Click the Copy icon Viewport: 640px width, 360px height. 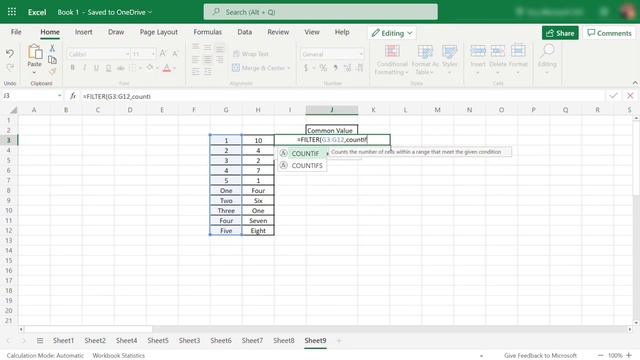tap(52, 60)
